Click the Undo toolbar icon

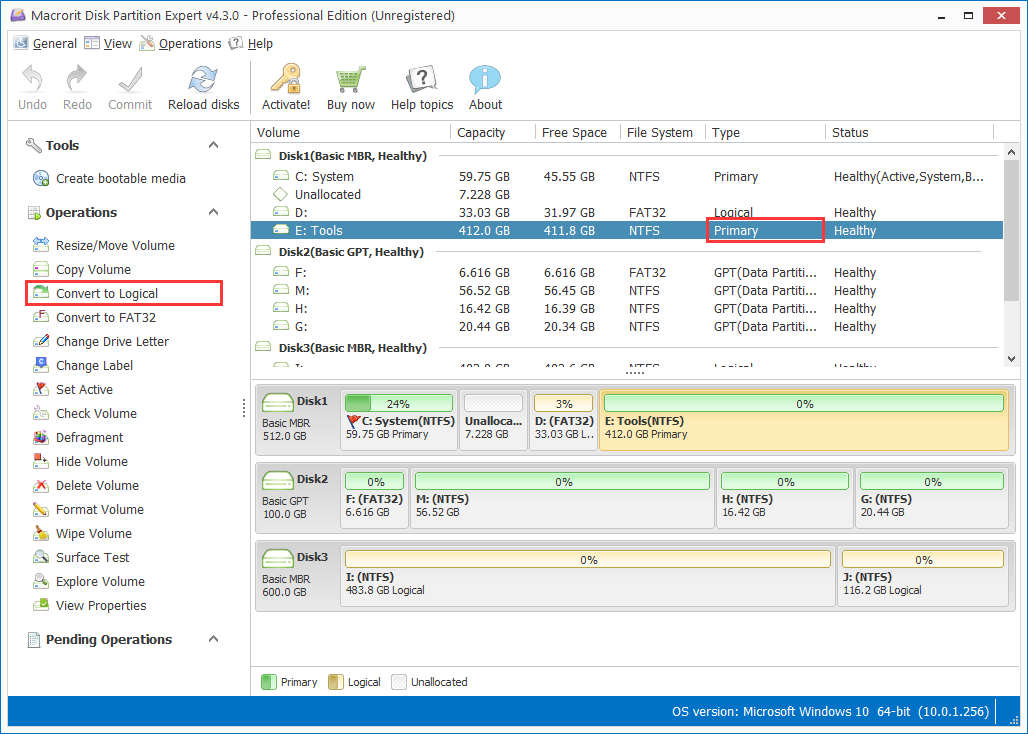tap(32, 80)
